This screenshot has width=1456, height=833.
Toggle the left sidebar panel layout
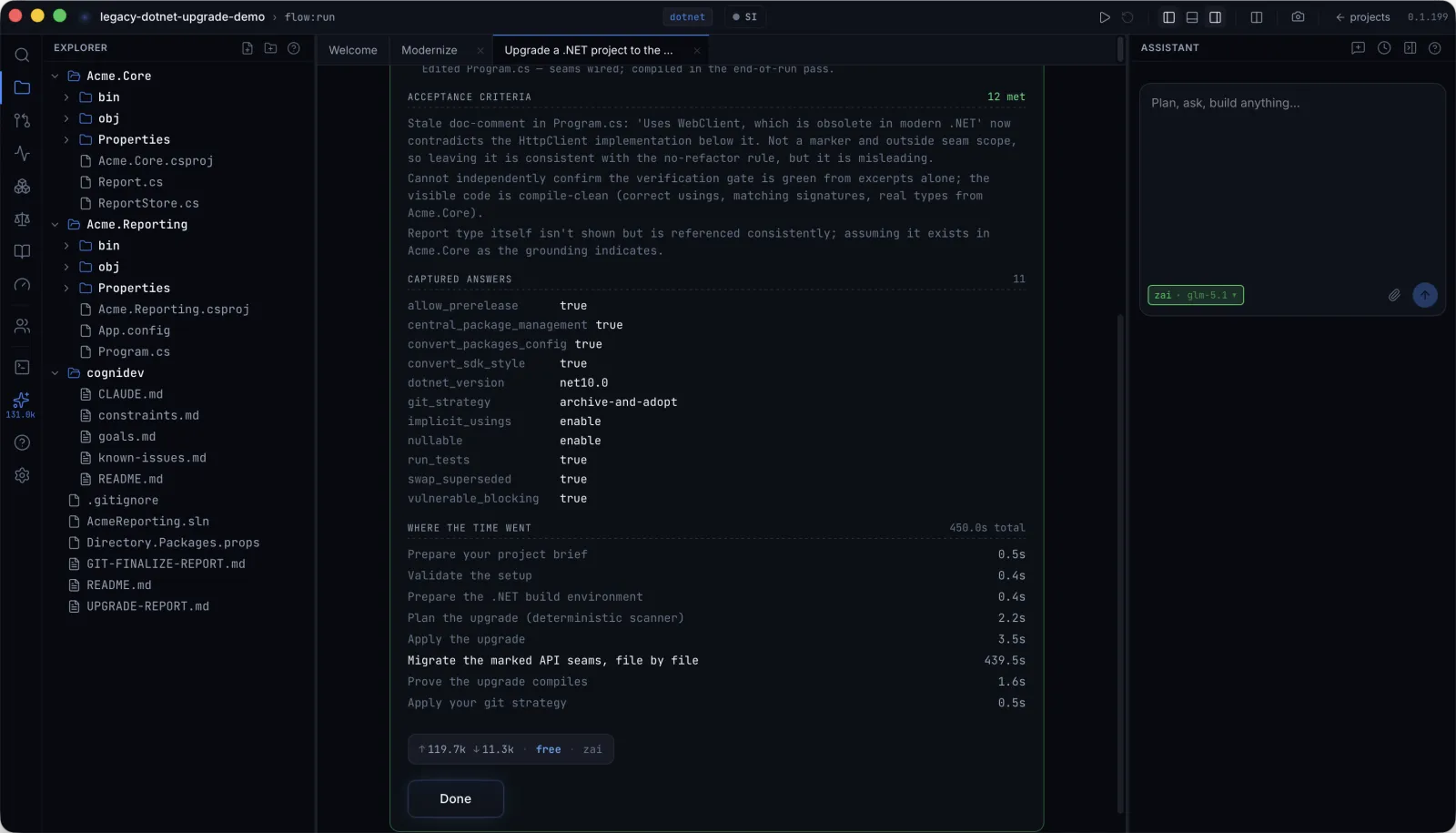pyautogui.click(x=1168, y=17)
